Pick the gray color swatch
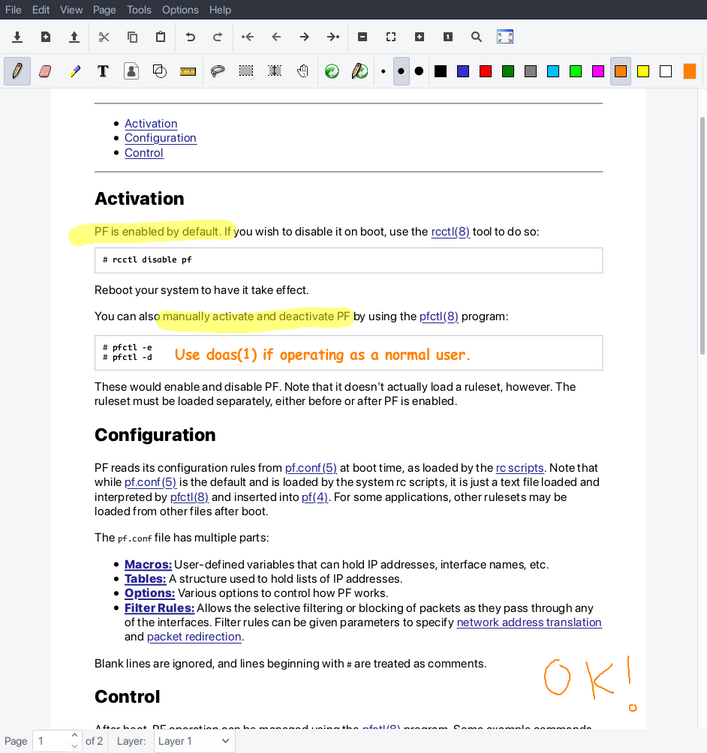 click(x=531, y=71)
